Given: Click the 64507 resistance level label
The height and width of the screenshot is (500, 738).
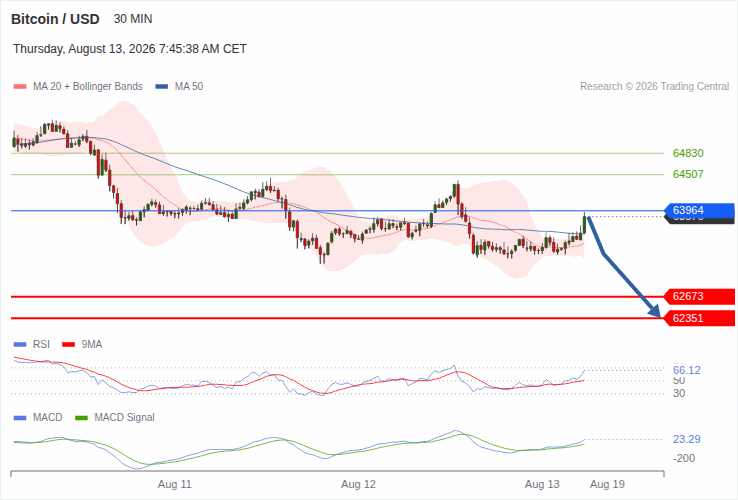Looking at the screenshot, I should tap(688, 174).
